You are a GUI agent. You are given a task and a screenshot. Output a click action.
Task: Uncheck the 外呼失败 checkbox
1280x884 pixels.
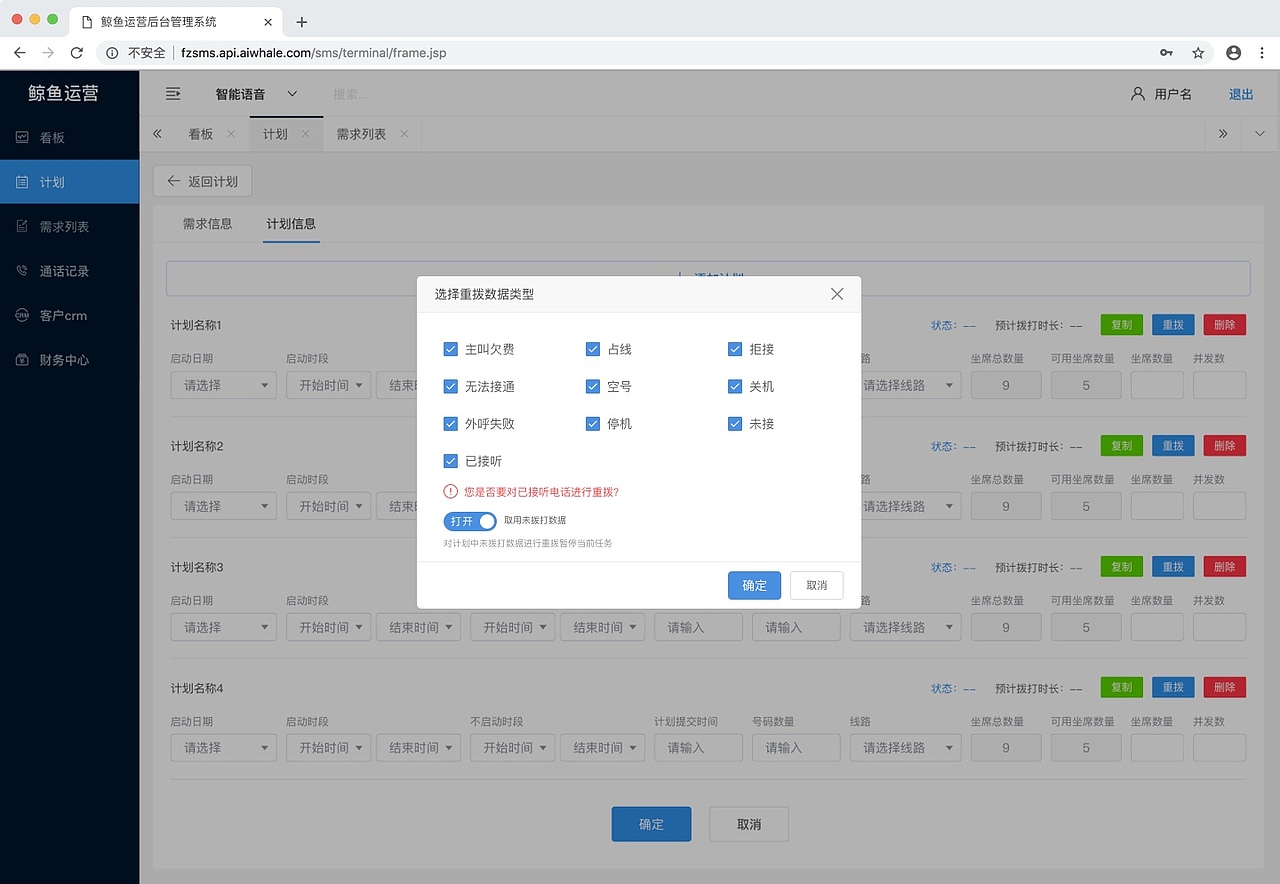point(450,423)
